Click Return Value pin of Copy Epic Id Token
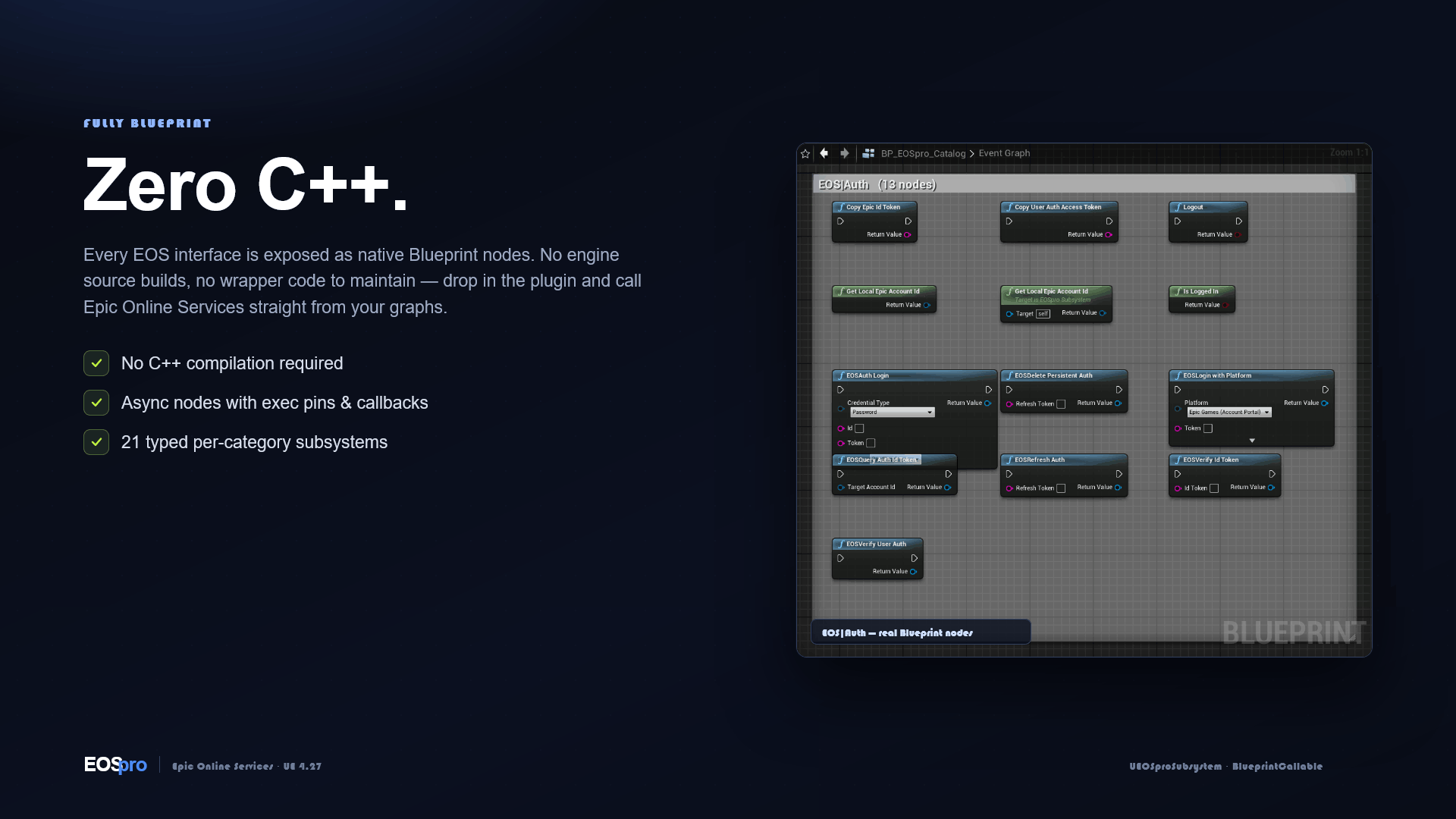This screenshot has width=1456, height=819. coord(907,235)
